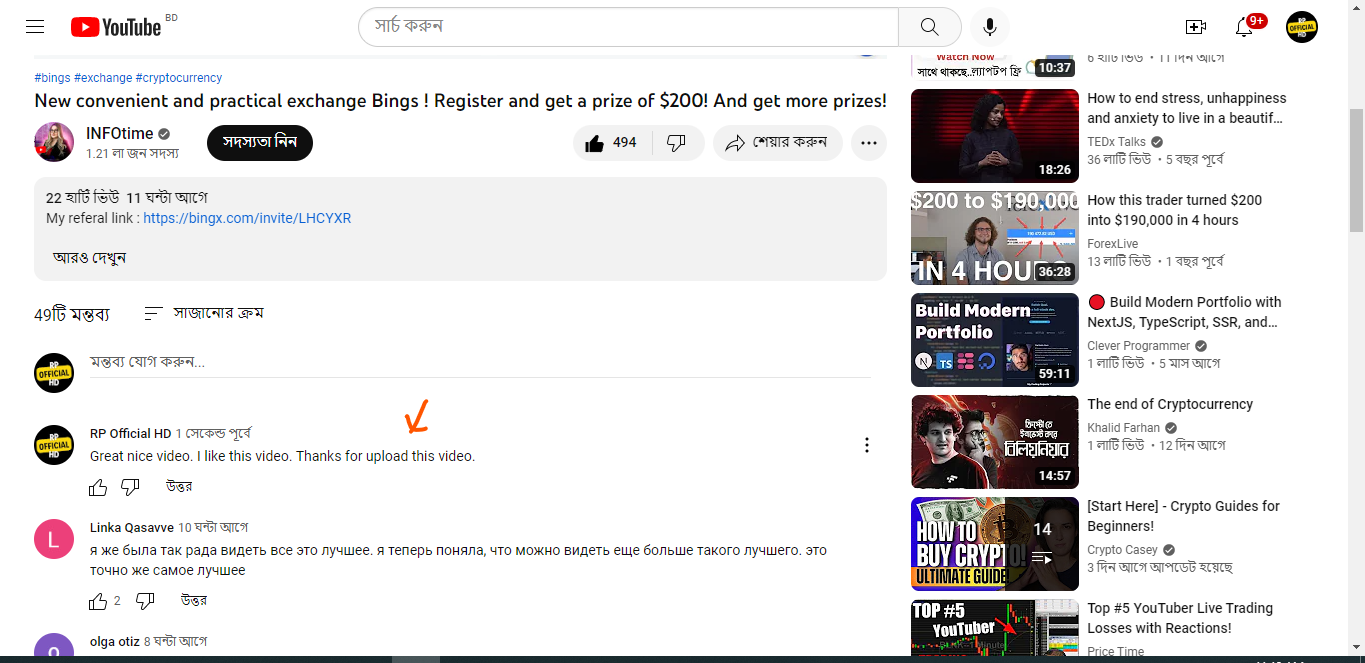Open the TEDx Talks channel name

coord(1117,142)
